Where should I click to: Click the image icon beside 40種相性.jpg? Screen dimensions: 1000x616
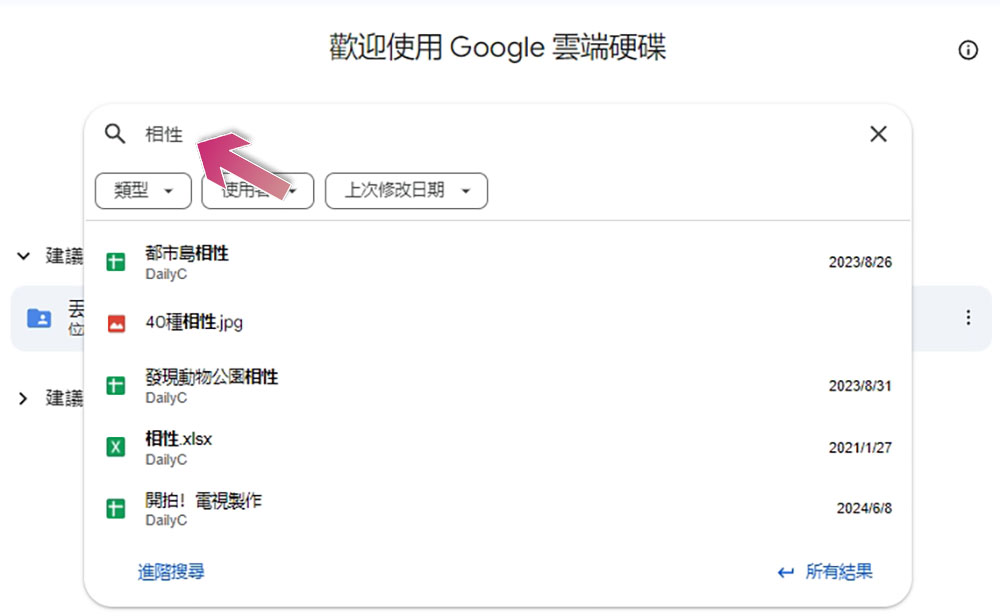(x=116, y=324)
